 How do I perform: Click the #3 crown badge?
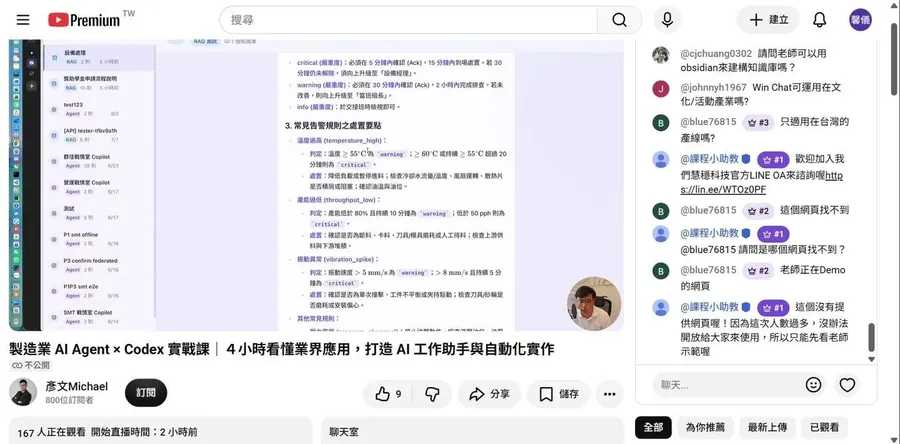click(x=758, y=123)
